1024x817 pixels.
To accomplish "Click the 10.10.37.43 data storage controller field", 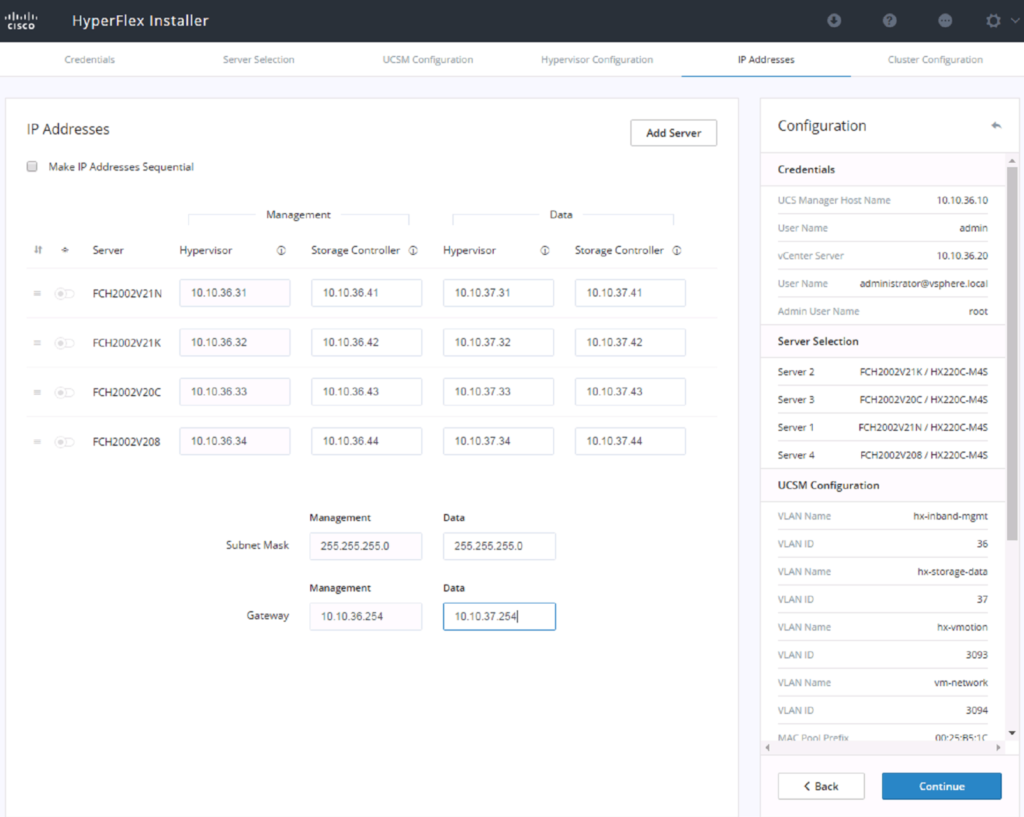I will pyautogui.click(x=630, y=392).
